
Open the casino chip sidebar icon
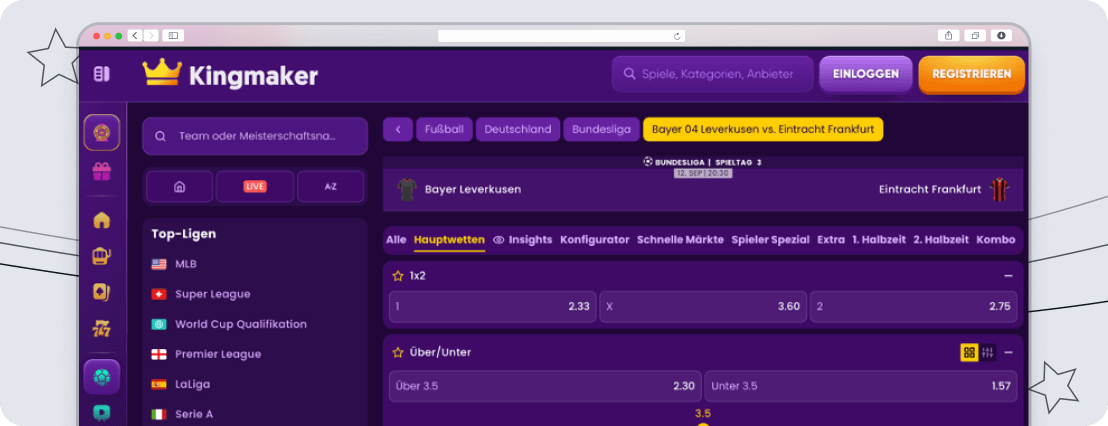click(102, 132)
